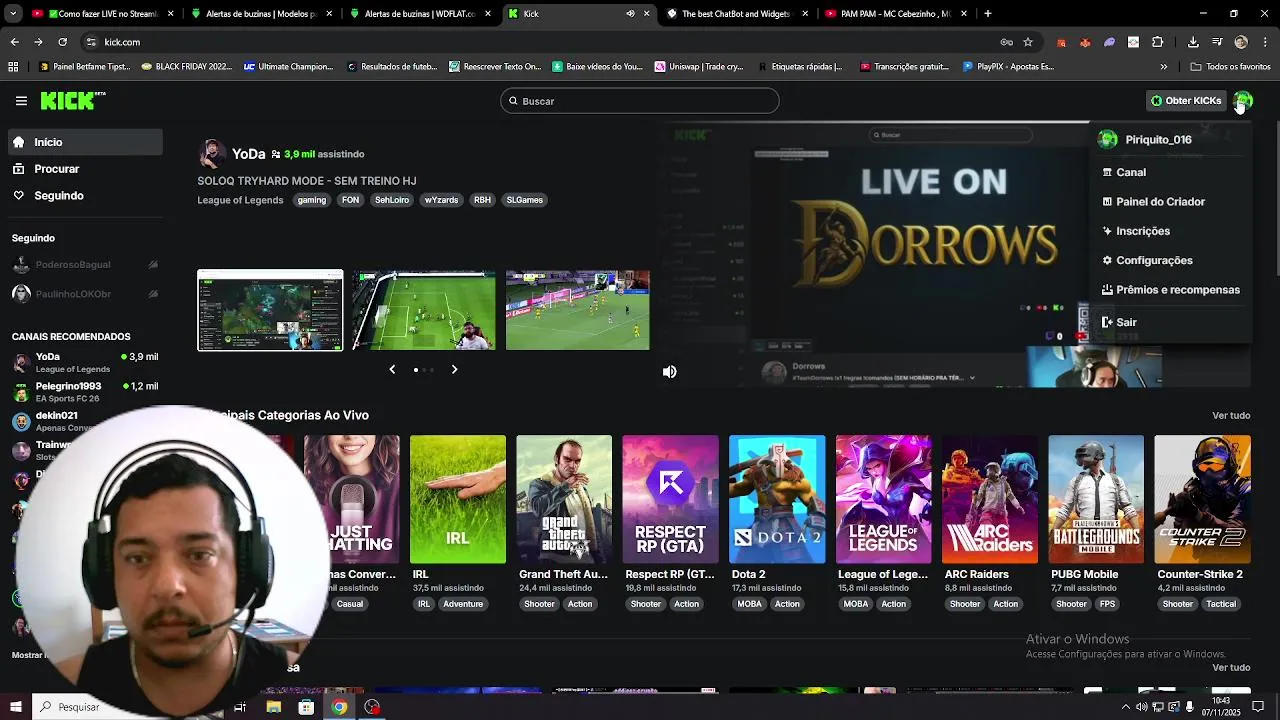
Task: Focus the Buscar search field
Action: [x=640, y=101]
